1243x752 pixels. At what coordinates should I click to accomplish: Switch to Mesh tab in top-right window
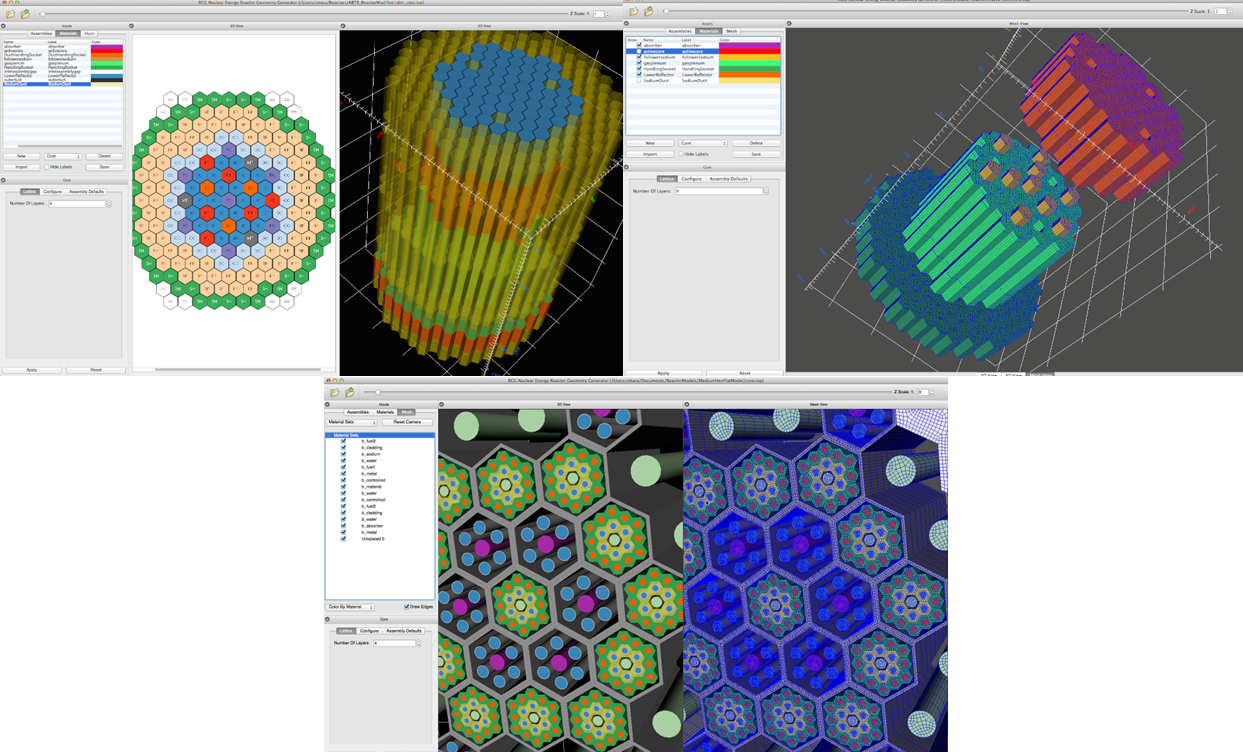[732, 31]
